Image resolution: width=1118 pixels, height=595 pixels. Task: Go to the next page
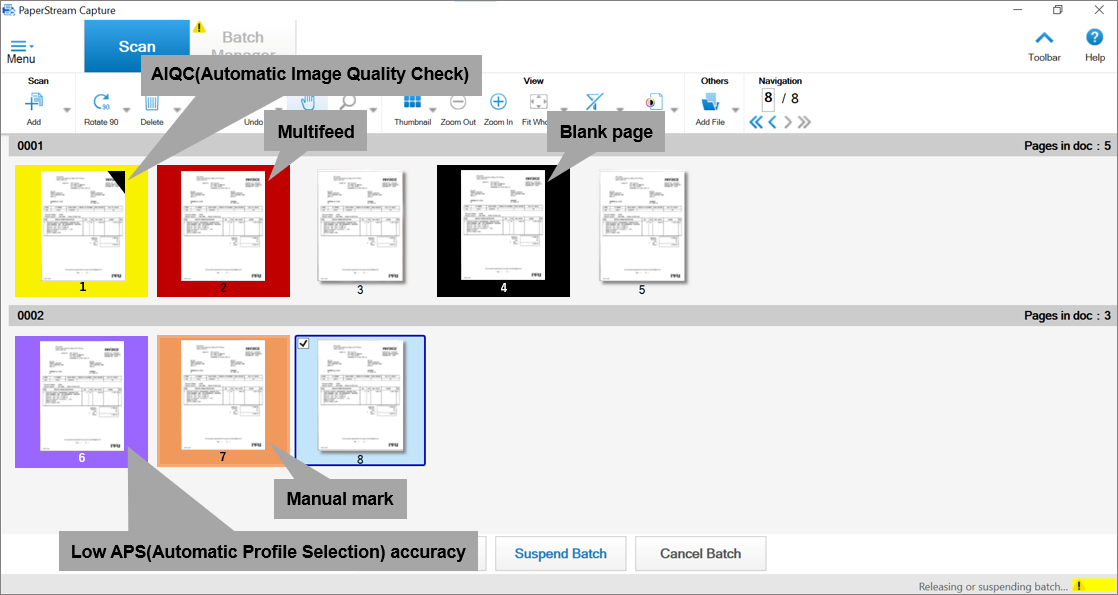[788, 122]
